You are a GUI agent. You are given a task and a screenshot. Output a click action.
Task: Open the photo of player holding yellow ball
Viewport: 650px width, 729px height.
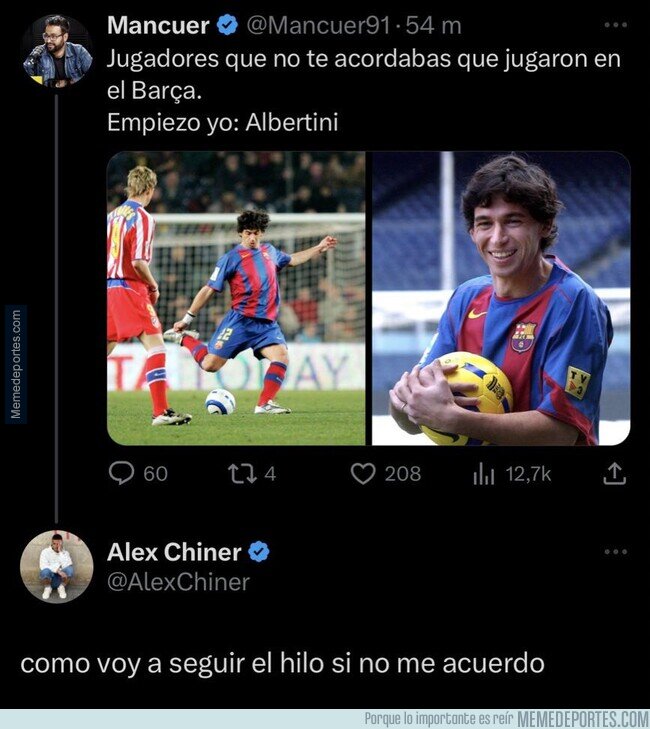[501, 298]
